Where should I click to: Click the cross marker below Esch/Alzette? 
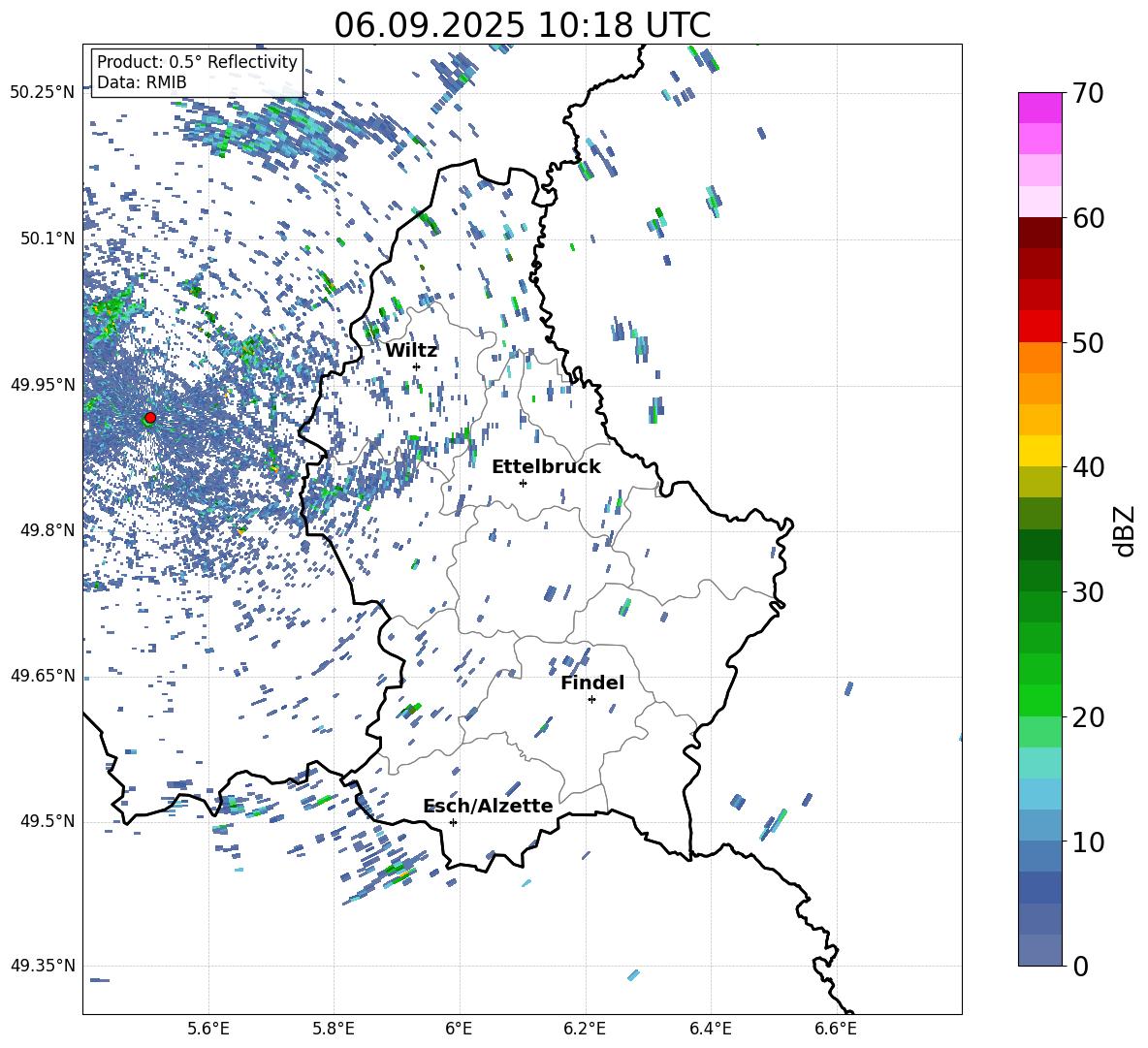click(453, 822)
